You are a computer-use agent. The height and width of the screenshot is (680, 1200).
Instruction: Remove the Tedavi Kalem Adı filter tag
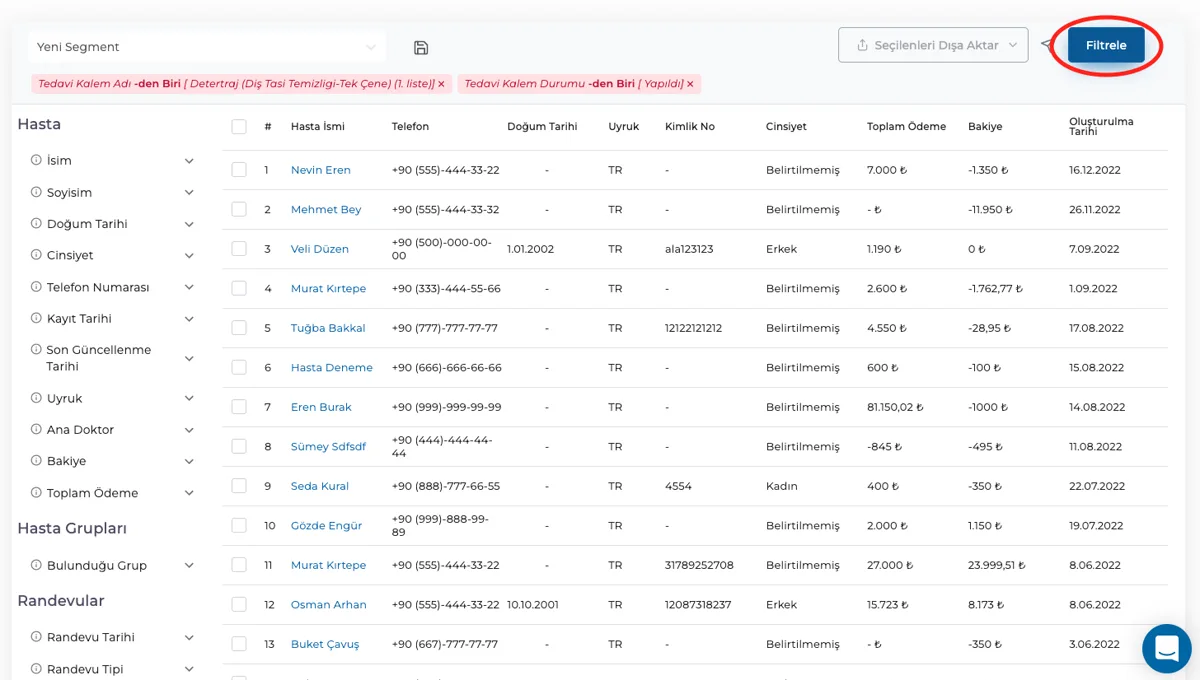pos(441,84)
